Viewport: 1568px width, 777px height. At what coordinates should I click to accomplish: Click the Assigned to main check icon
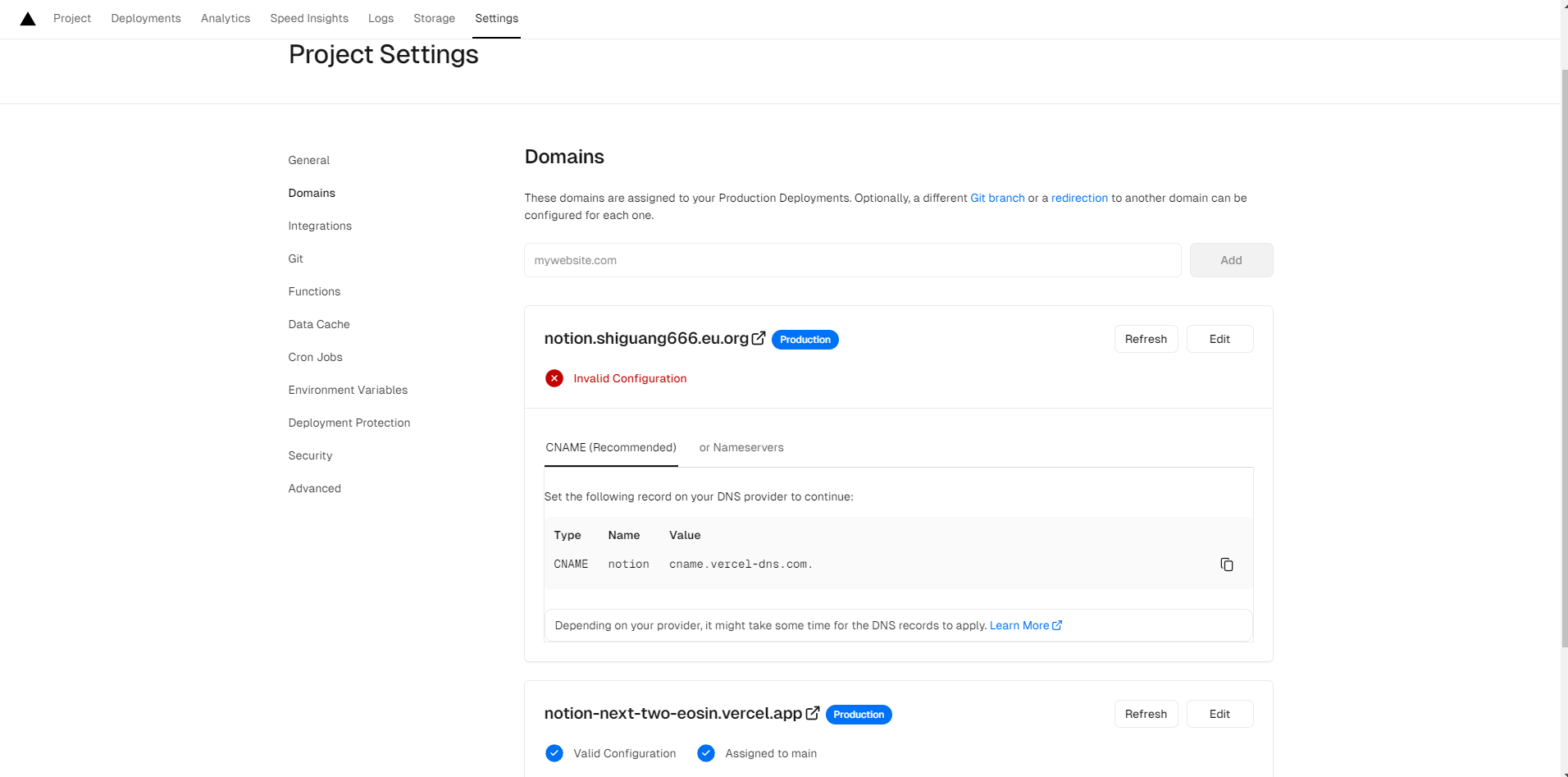pos(706,753)
